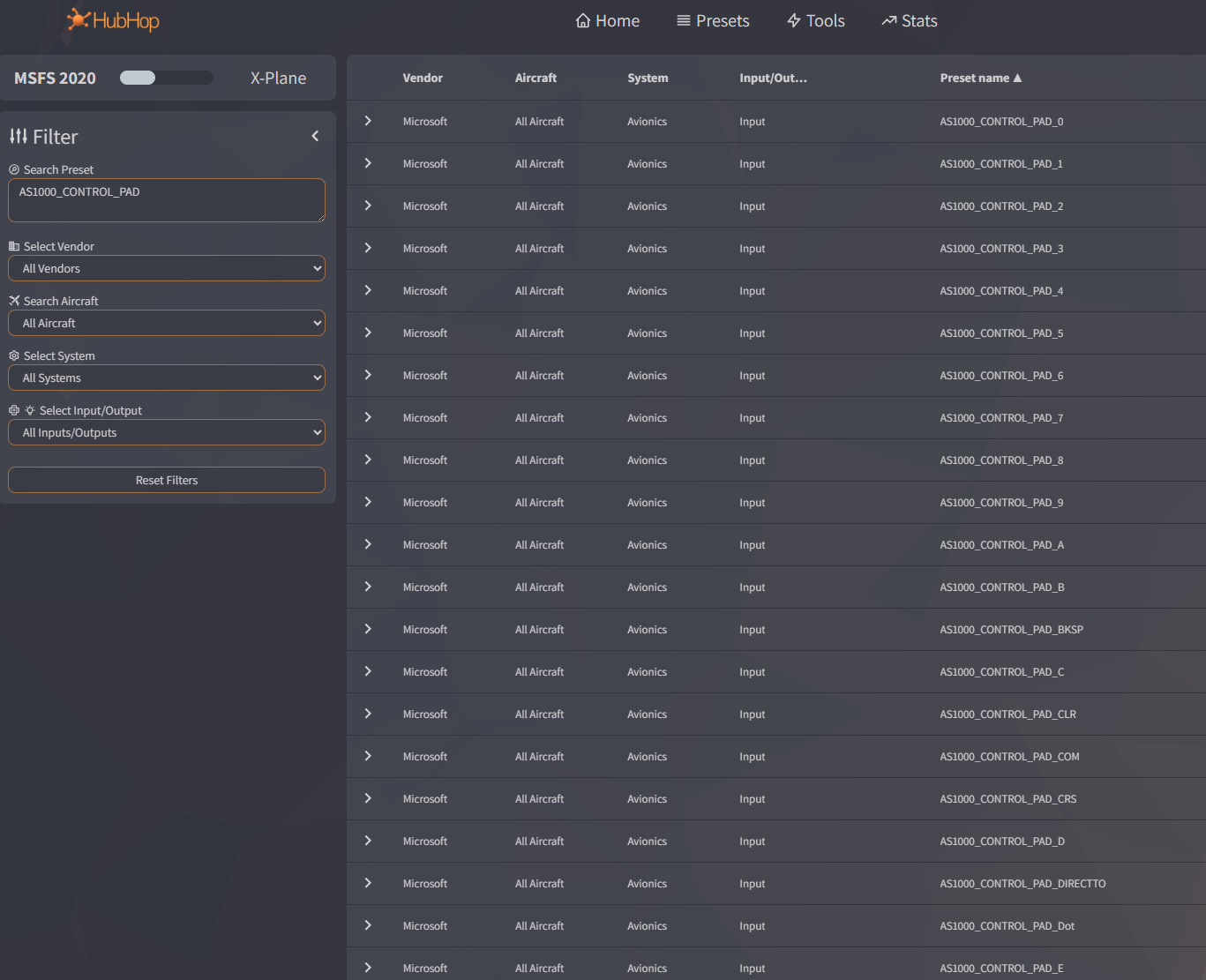Open the Home page
The height and width of the screenshot is (980, 1206).
click(608, 20)
